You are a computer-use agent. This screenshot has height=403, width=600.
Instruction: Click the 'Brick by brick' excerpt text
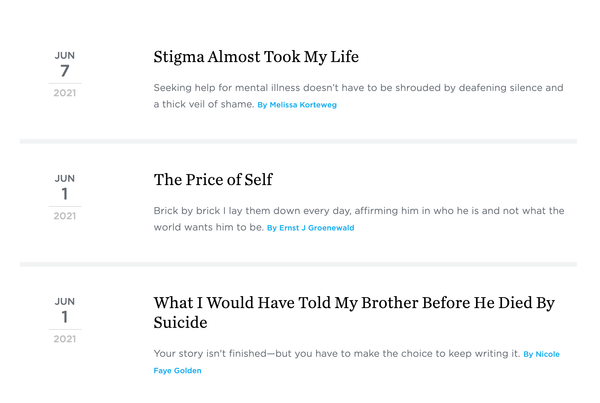pyautogui.click(x=358, y=211)
